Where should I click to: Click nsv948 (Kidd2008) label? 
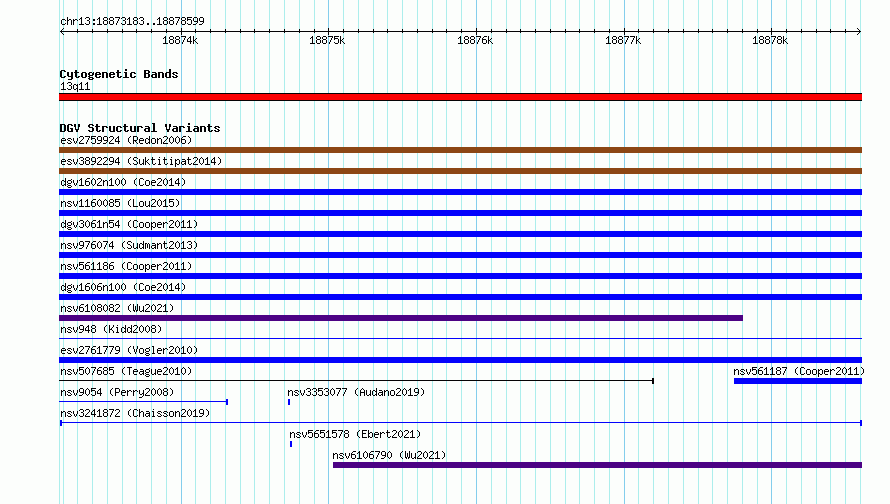[111, 329]
